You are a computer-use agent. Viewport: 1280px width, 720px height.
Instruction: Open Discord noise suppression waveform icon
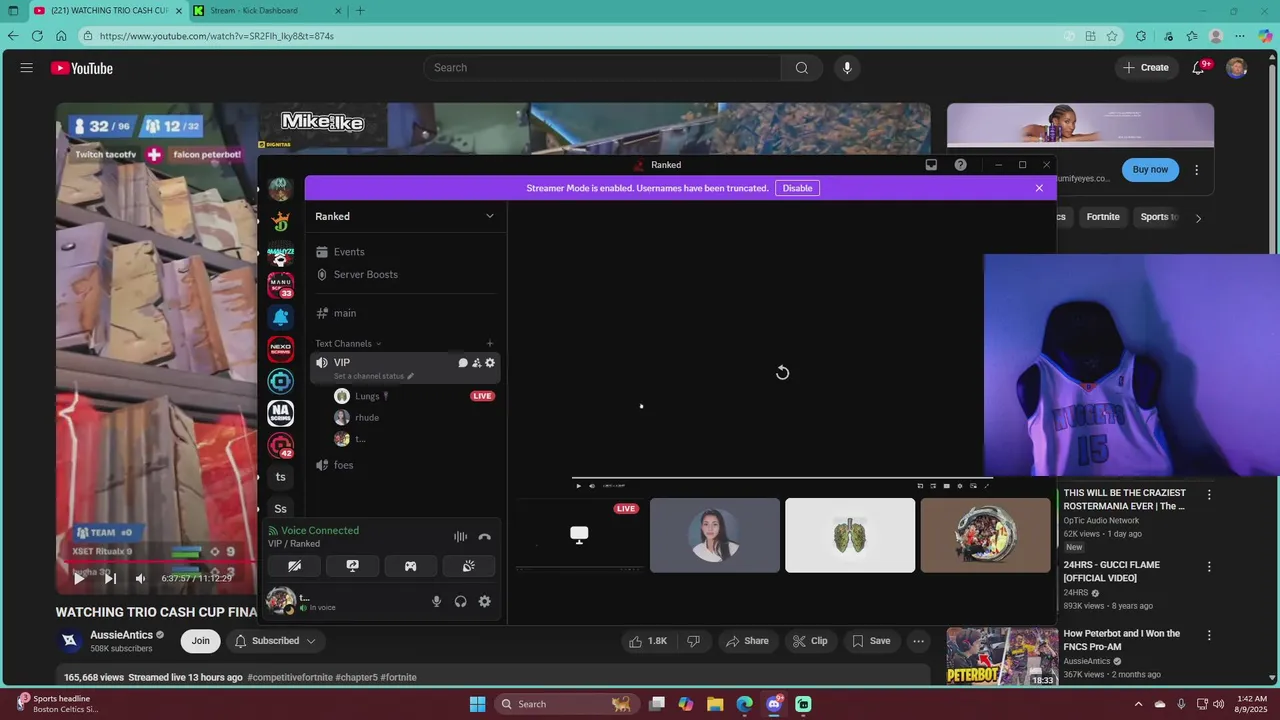[x=460, y=537]
